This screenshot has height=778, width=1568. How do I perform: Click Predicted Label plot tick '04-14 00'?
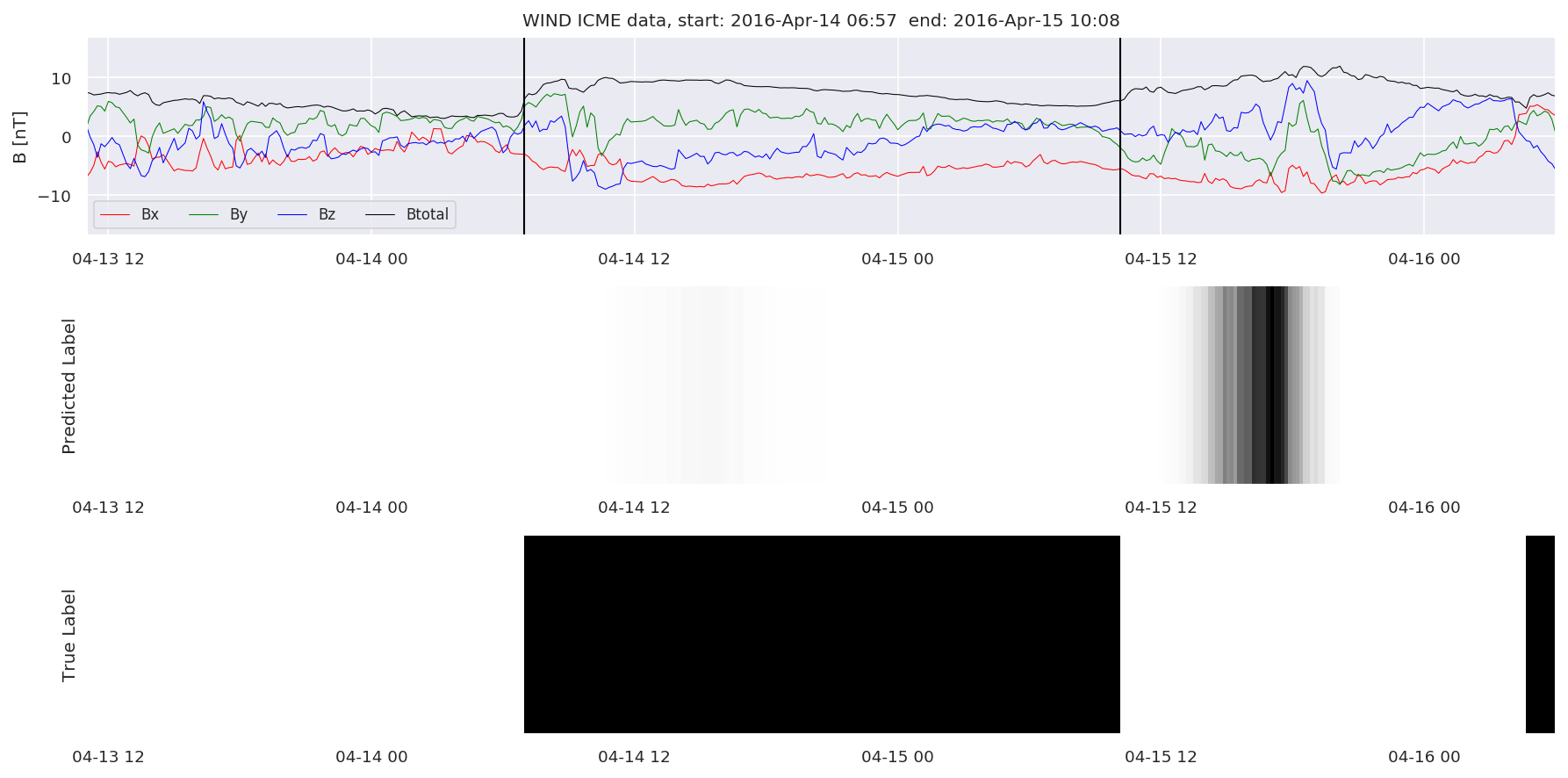[x=371, y=508]
